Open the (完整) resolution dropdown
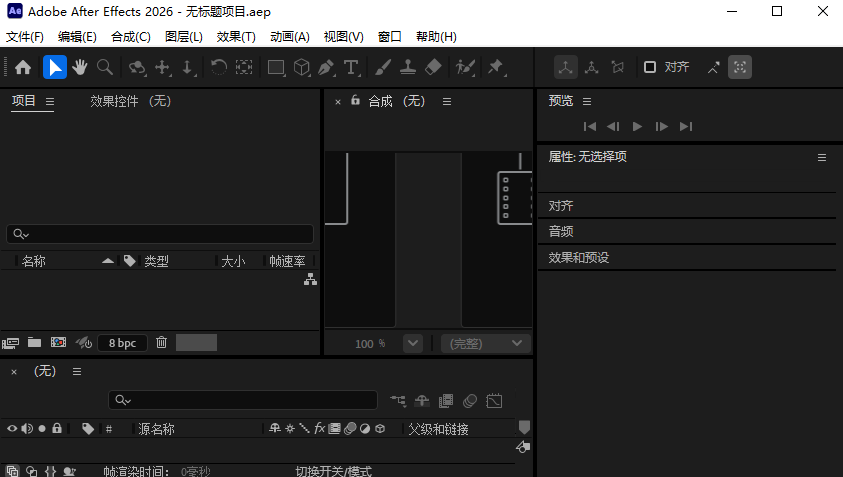The image size is (843, 477). 484,343
